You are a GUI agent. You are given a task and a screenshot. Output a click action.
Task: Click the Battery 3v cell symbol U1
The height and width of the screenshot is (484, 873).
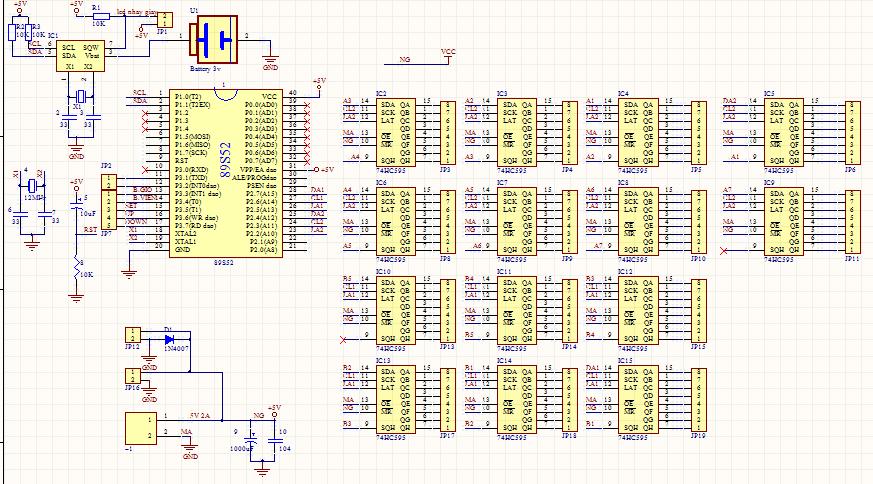214,40
